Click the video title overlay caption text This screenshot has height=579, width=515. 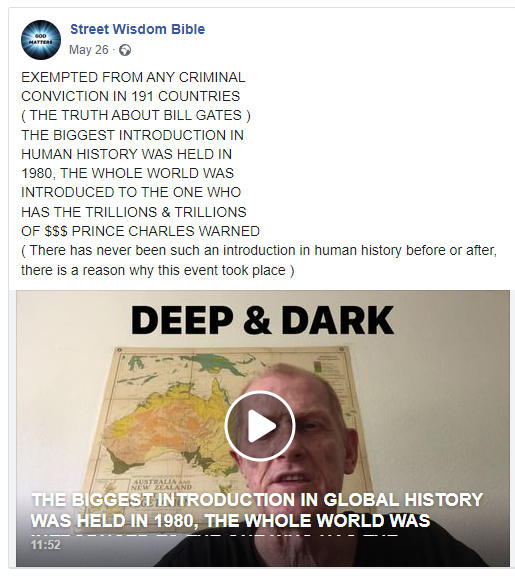click(x=257, y=510)
